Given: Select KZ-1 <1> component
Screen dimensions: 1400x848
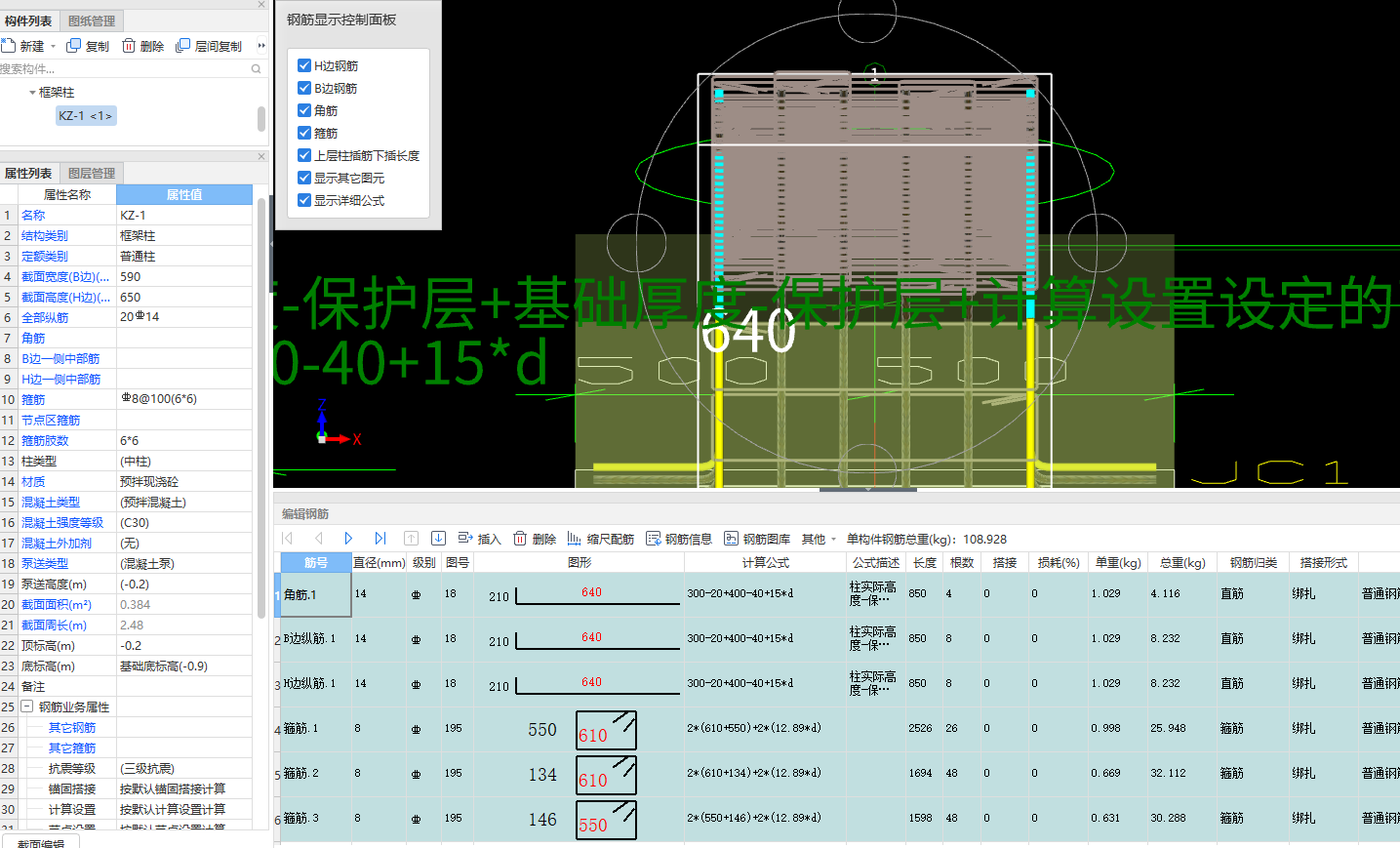Looking at the screenshot, I should coord(86,115).
